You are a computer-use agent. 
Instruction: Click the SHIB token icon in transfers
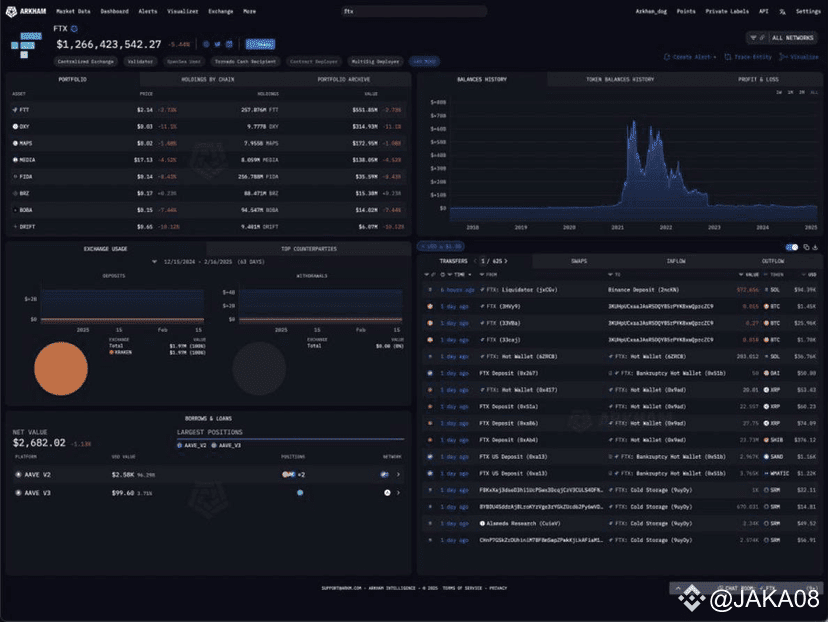[x=766, y=440]
